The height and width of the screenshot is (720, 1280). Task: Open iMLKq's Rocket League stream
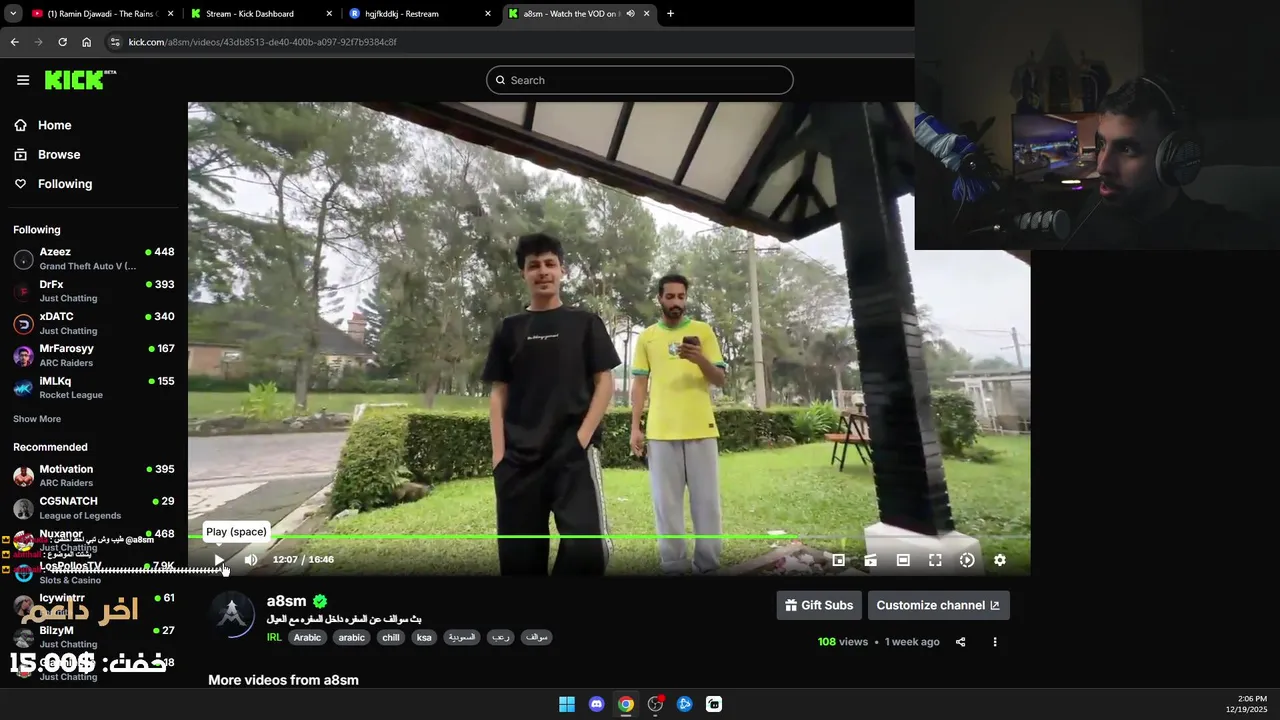94,388
